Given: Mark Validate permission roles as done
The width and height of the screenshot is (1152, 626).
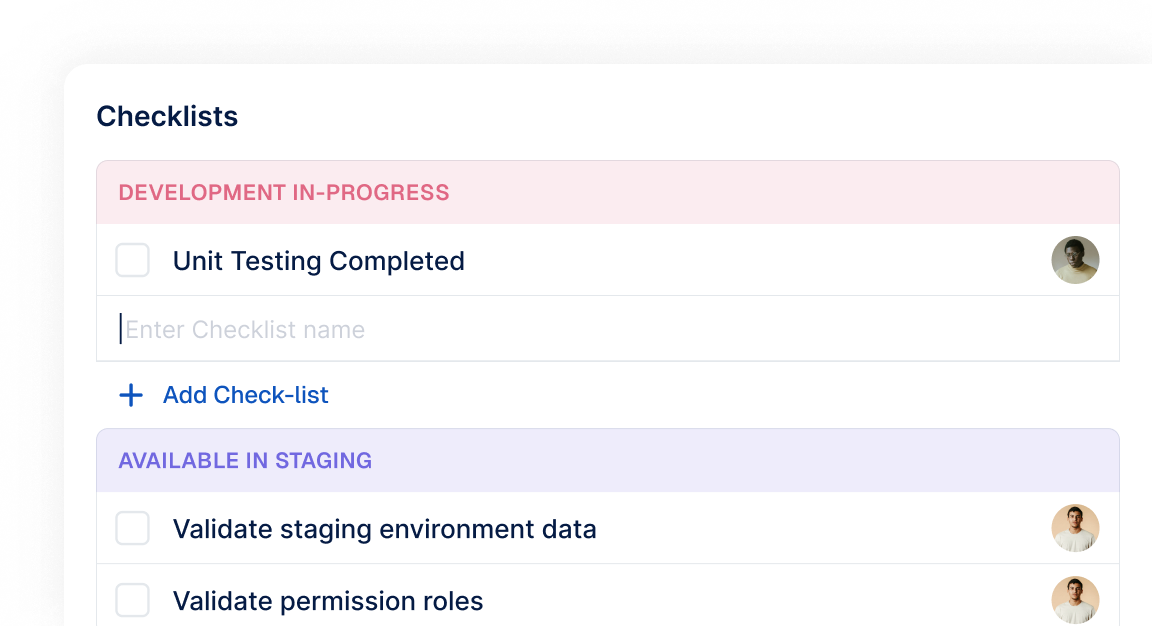Looking at the screenshot, I should pos(133,601).
